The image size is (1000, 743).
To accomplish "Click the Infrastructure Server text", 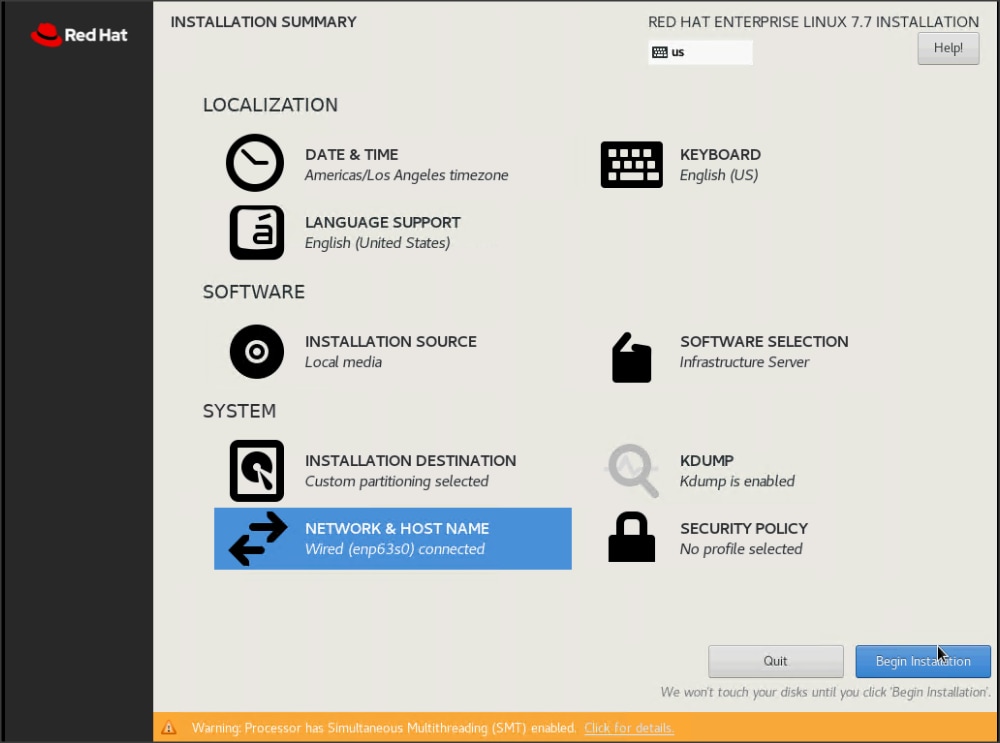I will click(744, 362).
